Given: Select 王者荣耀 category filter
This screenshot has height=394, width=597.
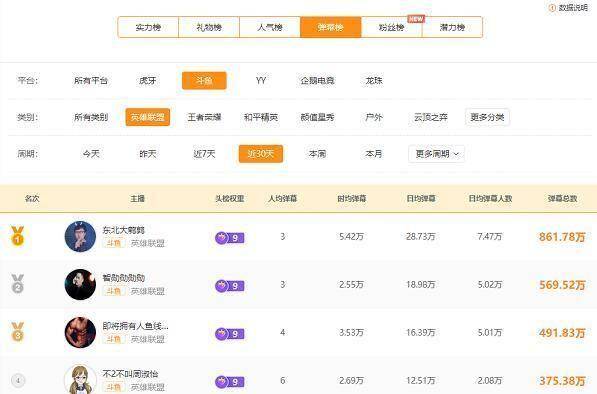Looking at the screenshot, I should click(204, 117).
